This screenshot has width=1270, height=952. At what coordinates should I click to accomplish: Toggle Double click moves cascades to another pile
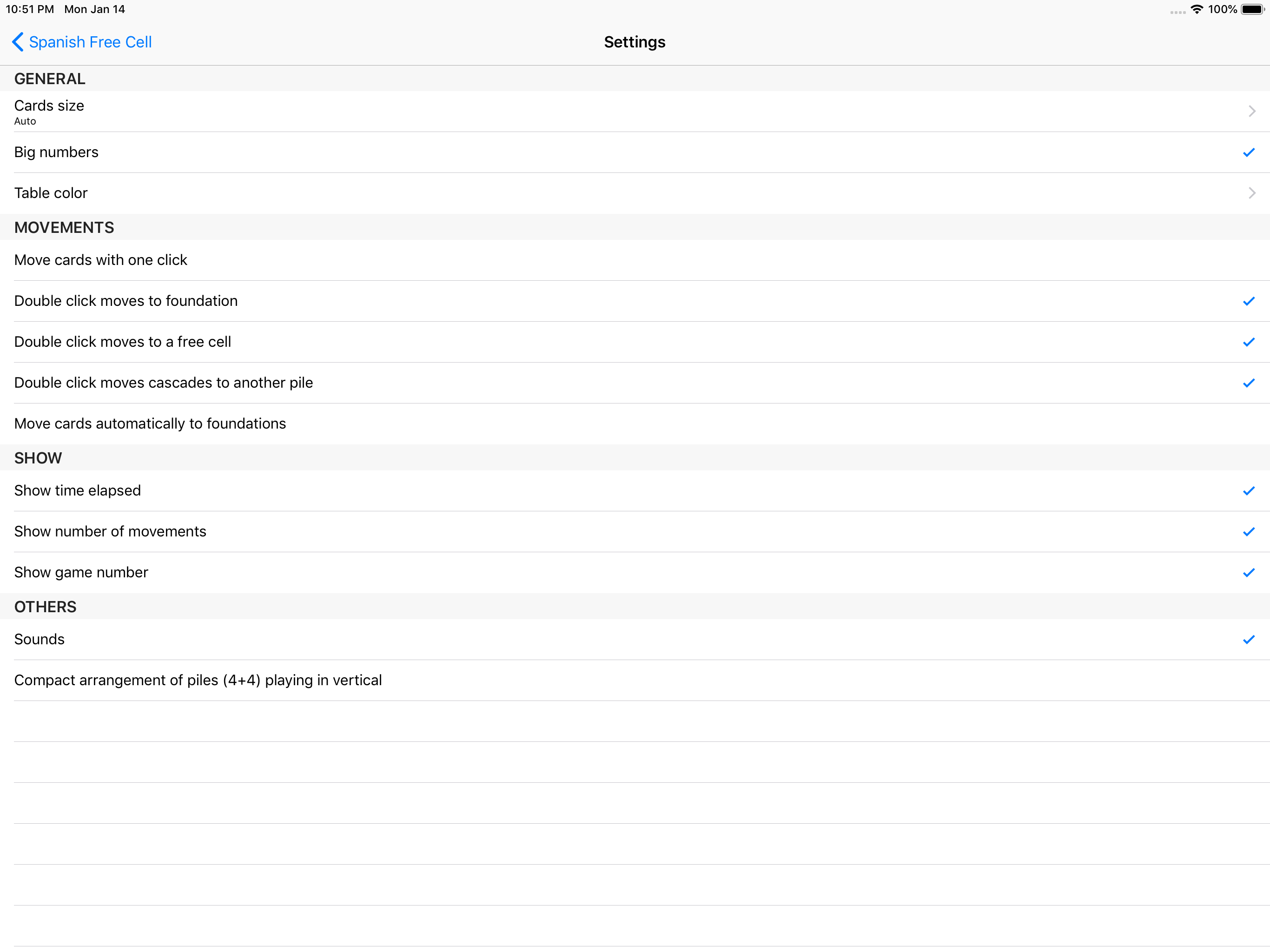[164, 383]
